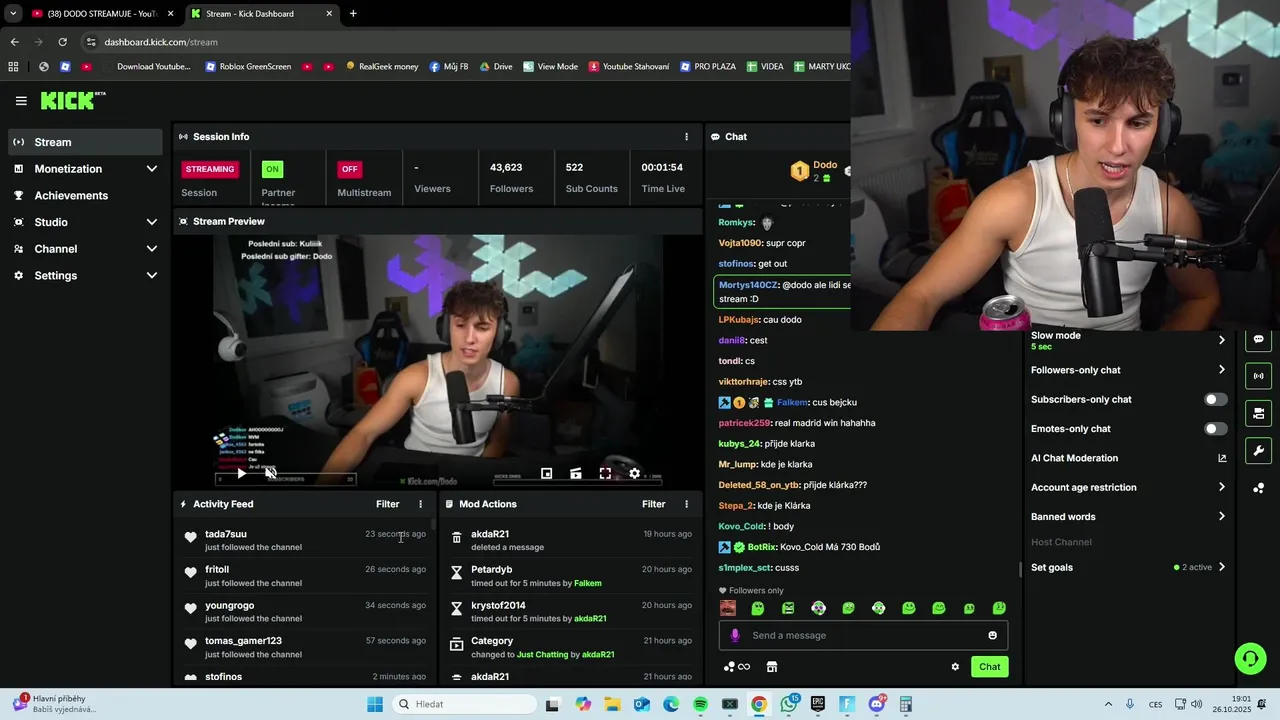Open AI Chat Moderation external link icon
The image size is (1280, 720).
(x=1222, y=458)
